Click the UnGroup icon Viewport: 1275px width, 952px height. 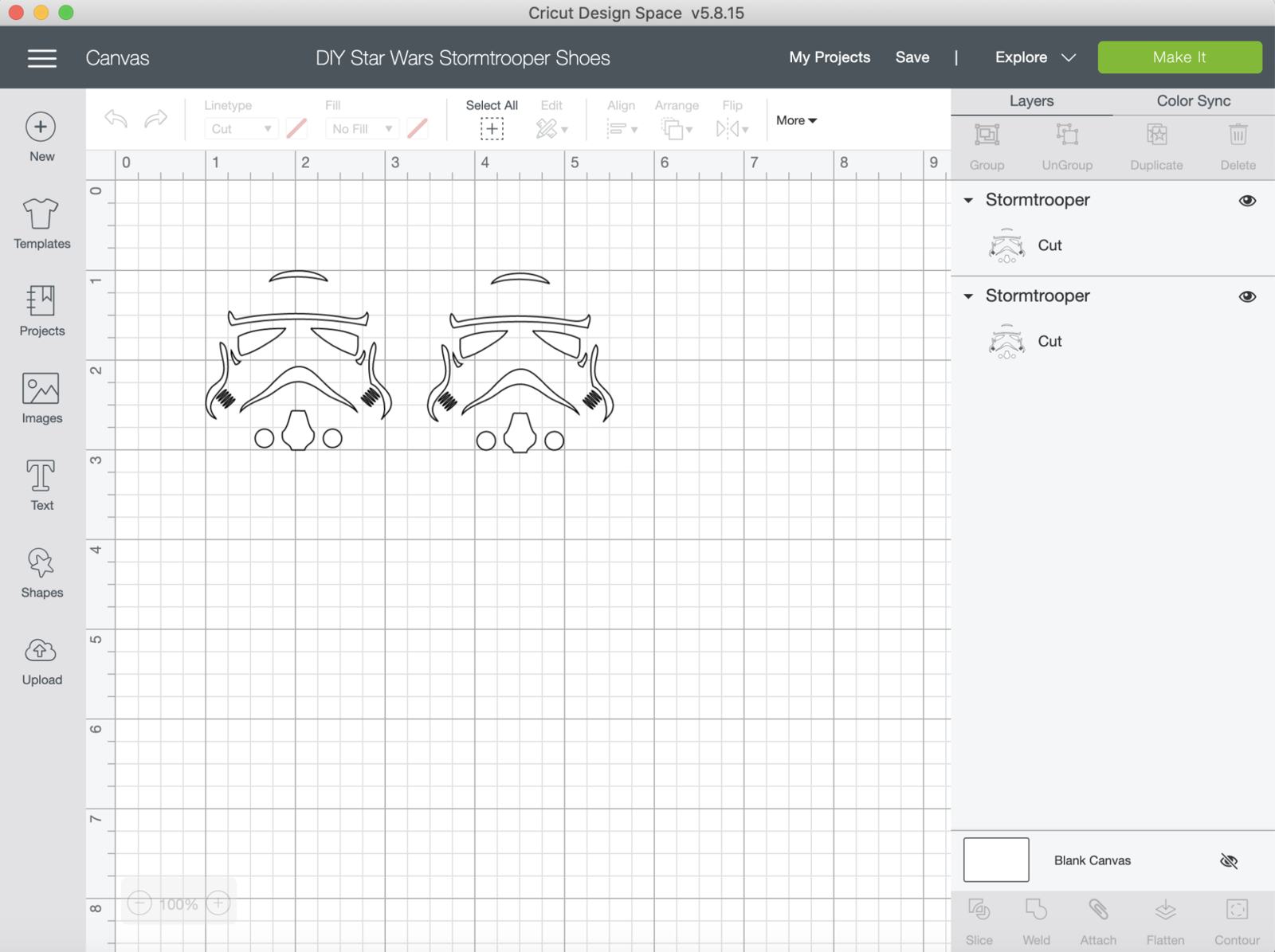(x=1067, y=135)
